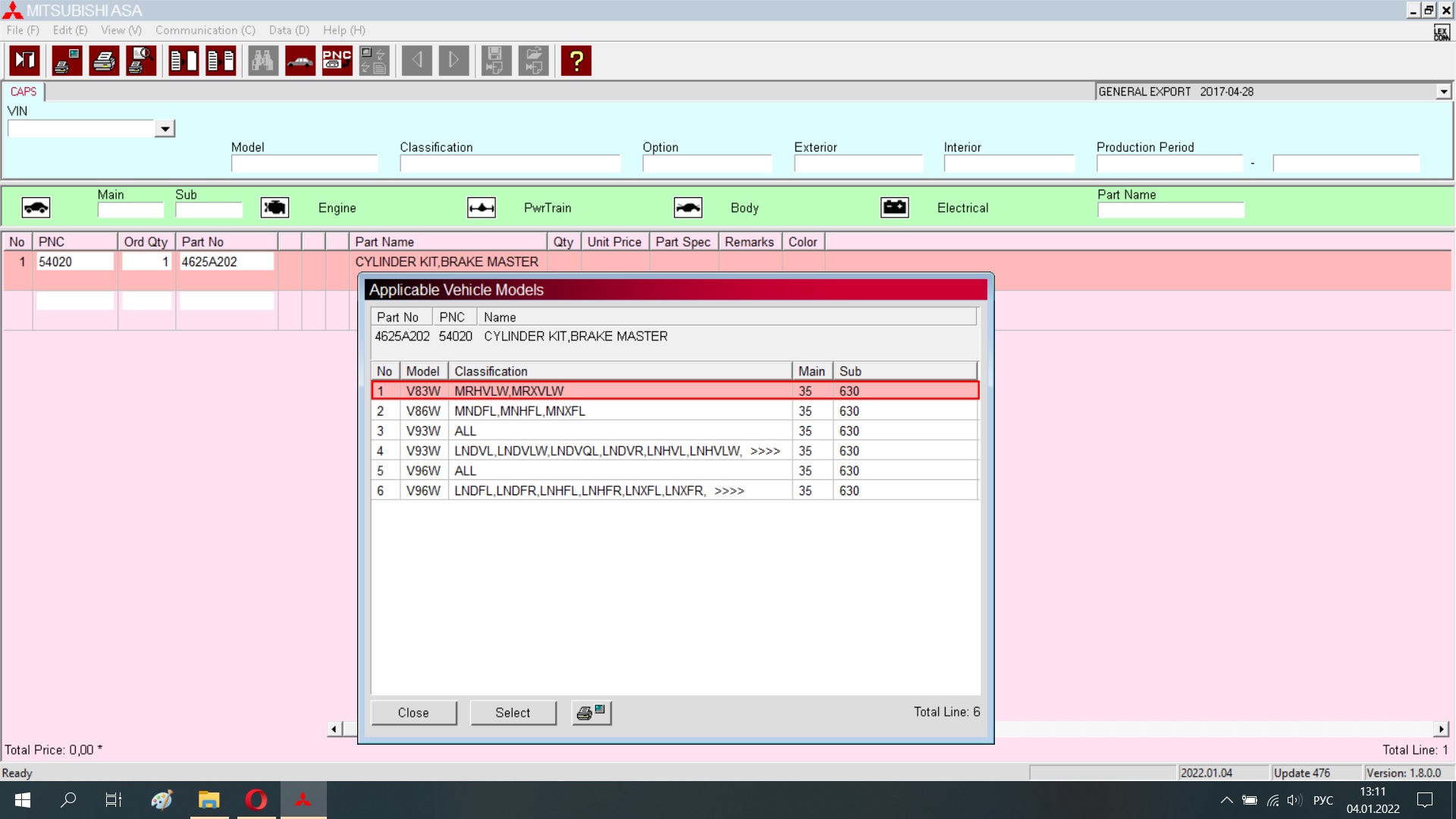Expand the VIN dropdown
The height and width of the screenshot is (819, 1456).
(165, 129)
